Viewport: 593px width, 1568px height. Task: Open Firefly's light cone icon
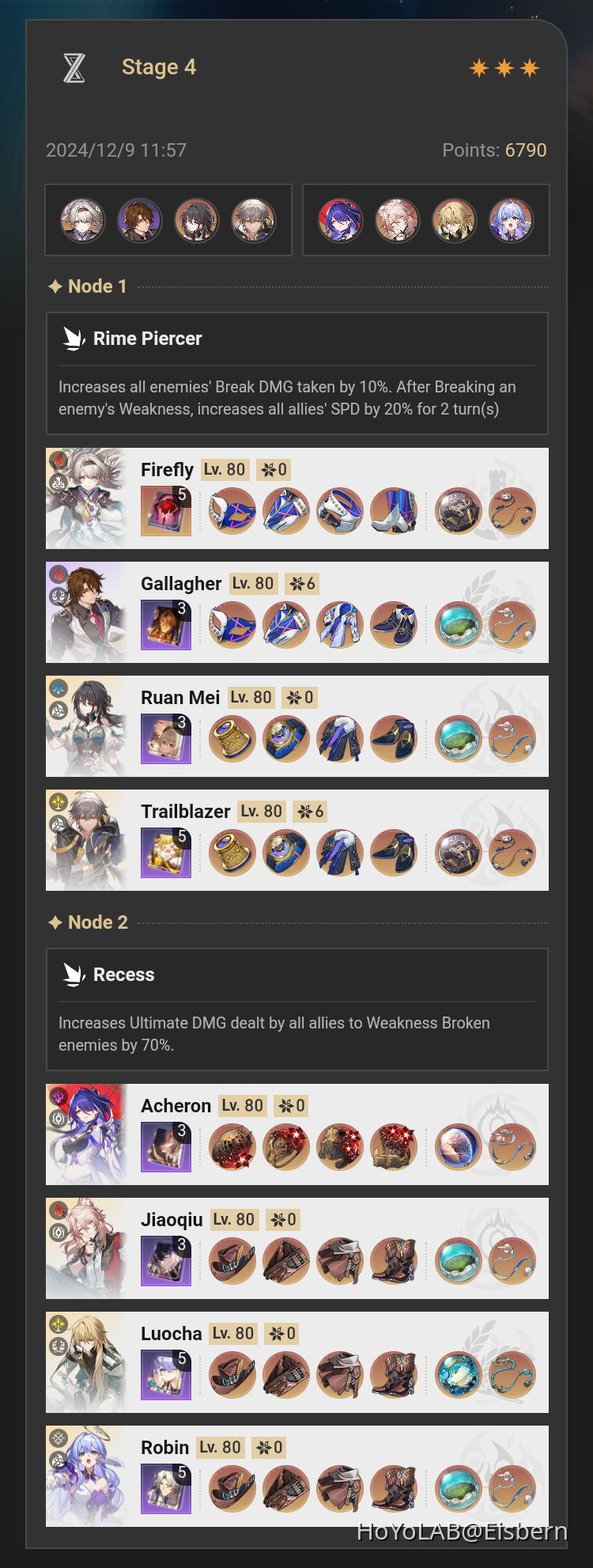[x=166, y=511]
